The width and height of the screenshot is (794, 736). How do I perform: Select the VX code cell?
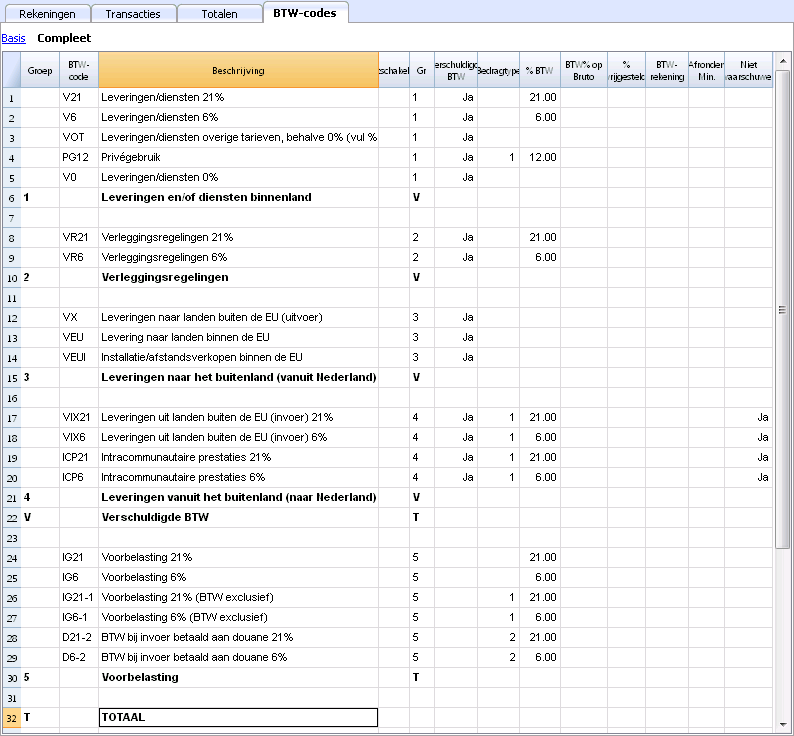point(78,317)
